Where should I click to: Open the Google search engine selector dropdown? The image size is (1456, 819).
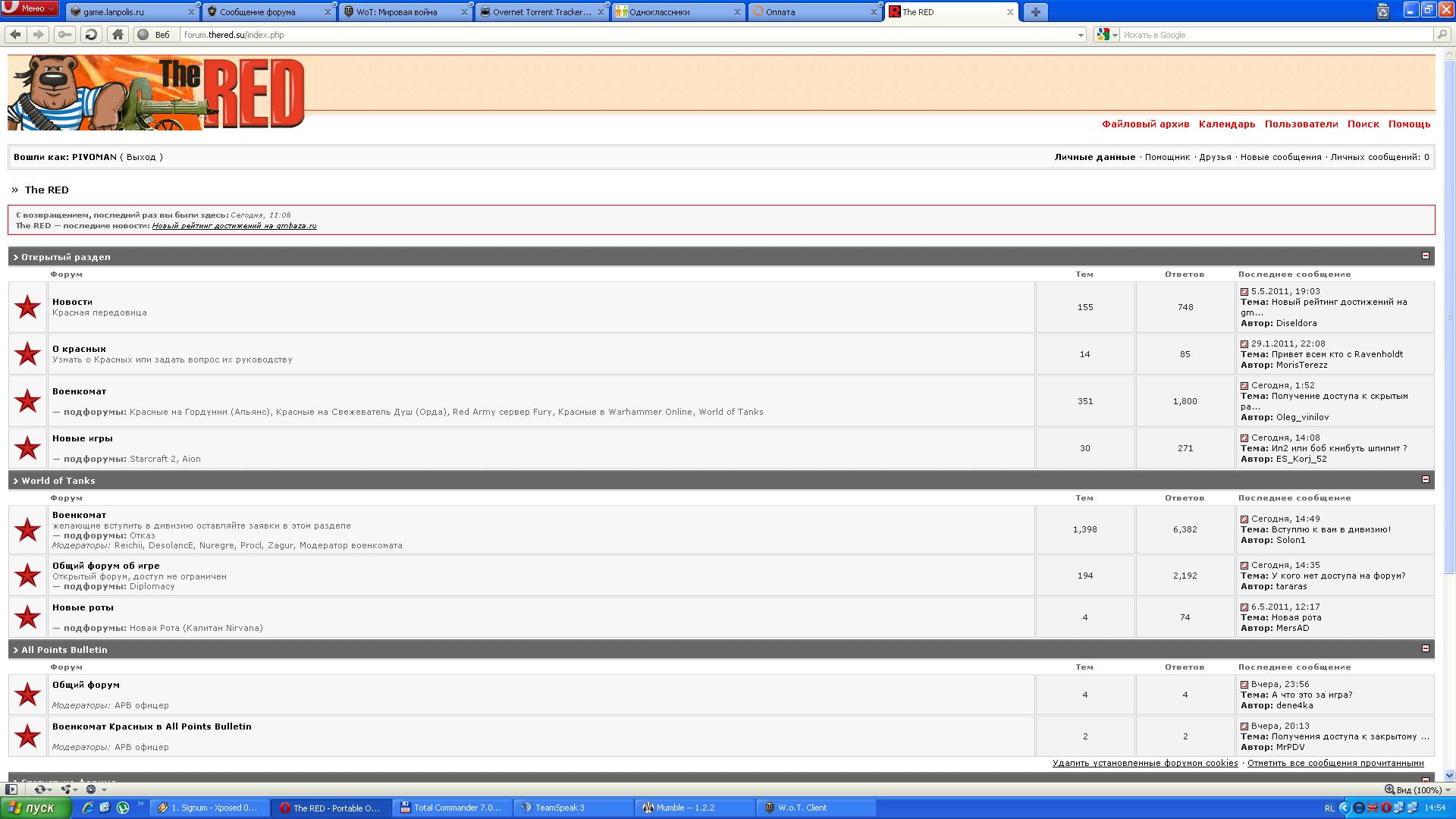click(1107, 35)
